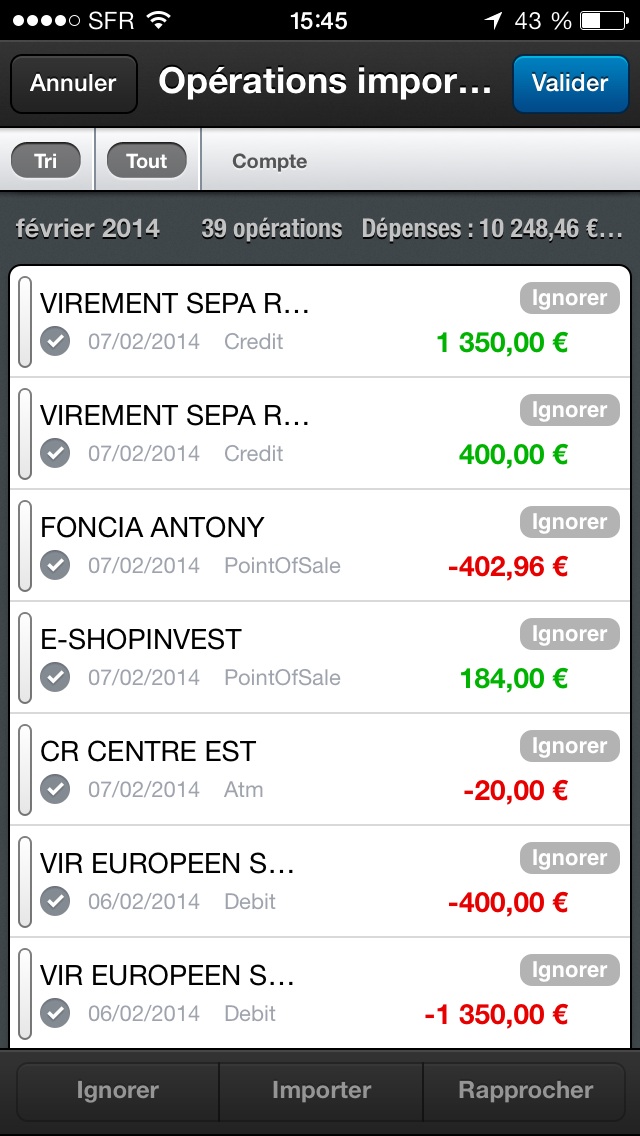
Task: Tap Annuler to cancel import
Action: click(73, 84)
